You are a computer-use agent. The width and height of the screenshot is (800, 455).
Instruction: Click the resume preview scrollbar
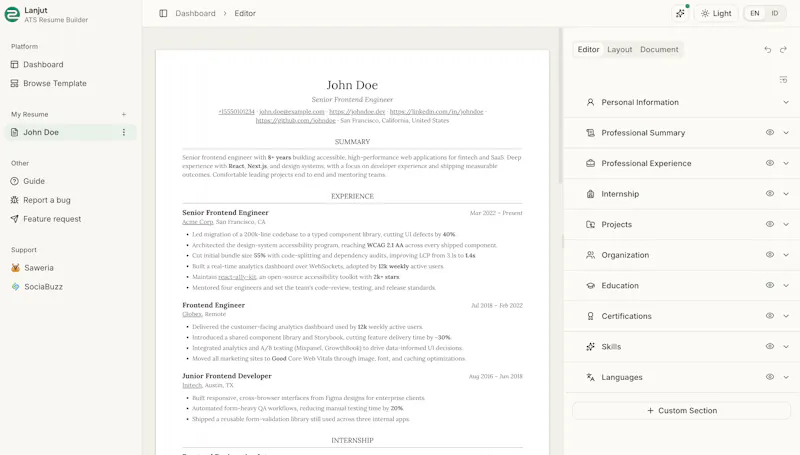click(x=560, y=107)
